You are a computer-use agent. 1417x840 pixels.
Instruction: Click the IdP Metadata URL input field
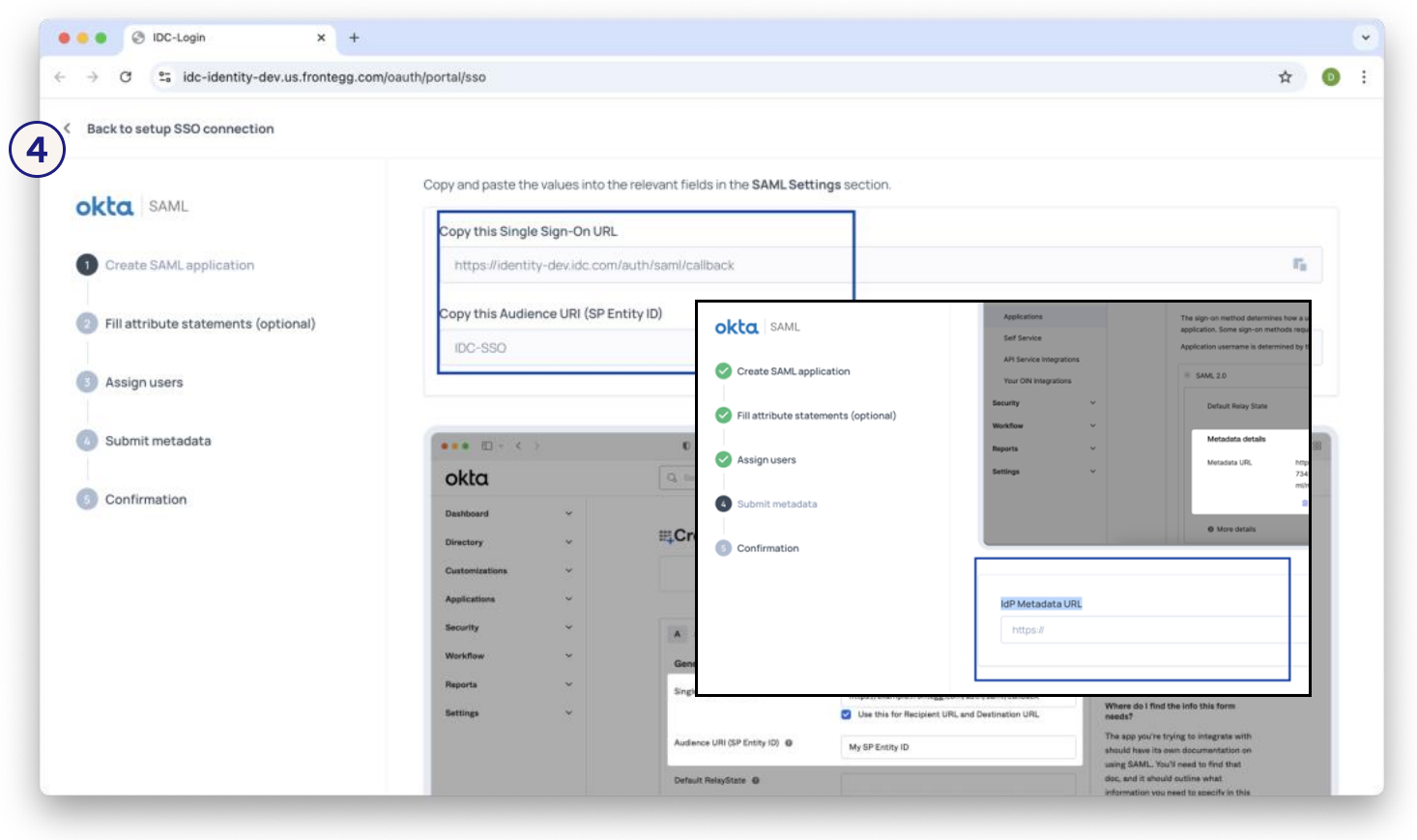pyautogui.click(x=1141, y=630)
